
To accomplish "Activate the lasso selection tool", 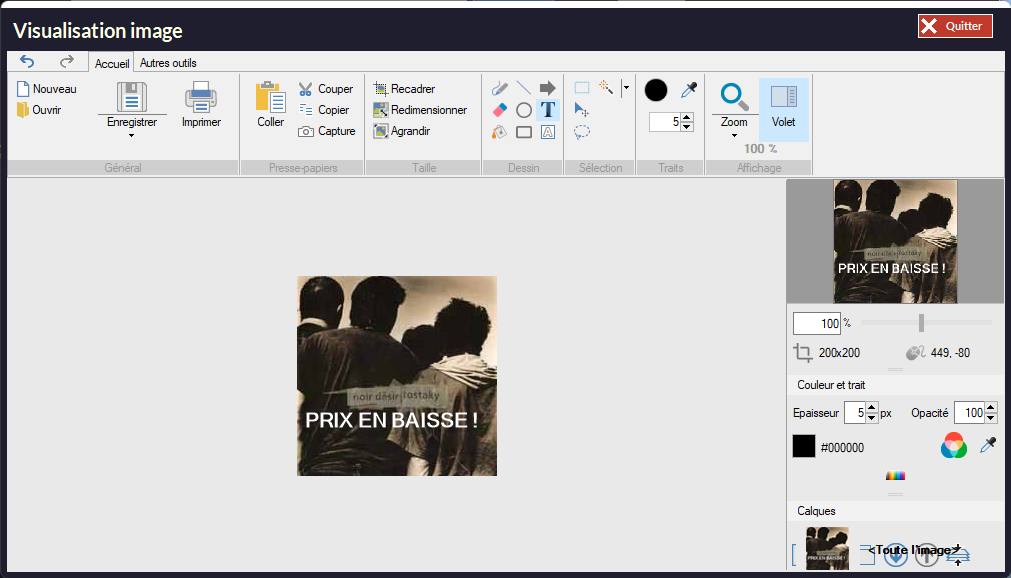I will 582,132.
